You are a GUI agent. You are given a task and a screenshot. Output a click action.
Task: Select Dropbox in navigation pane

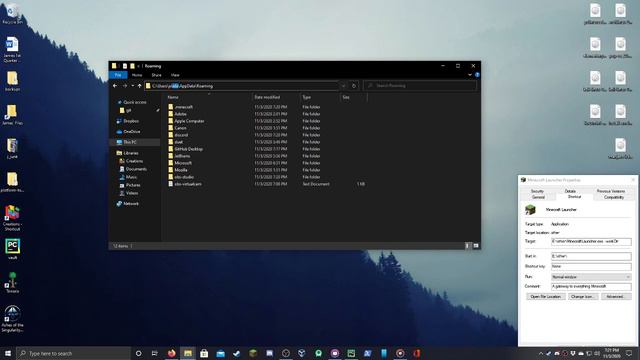[131, 121]
